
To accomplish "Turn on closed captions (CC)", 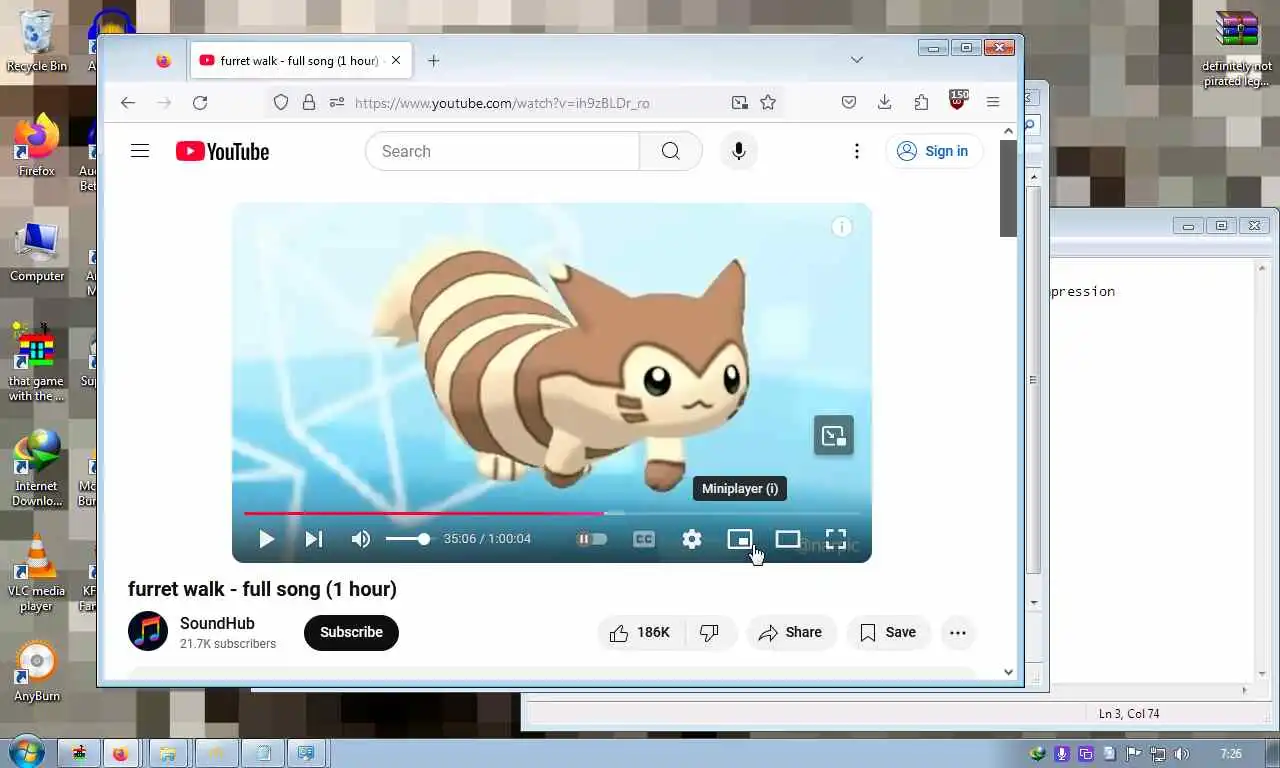I will [x=644, y=539].
